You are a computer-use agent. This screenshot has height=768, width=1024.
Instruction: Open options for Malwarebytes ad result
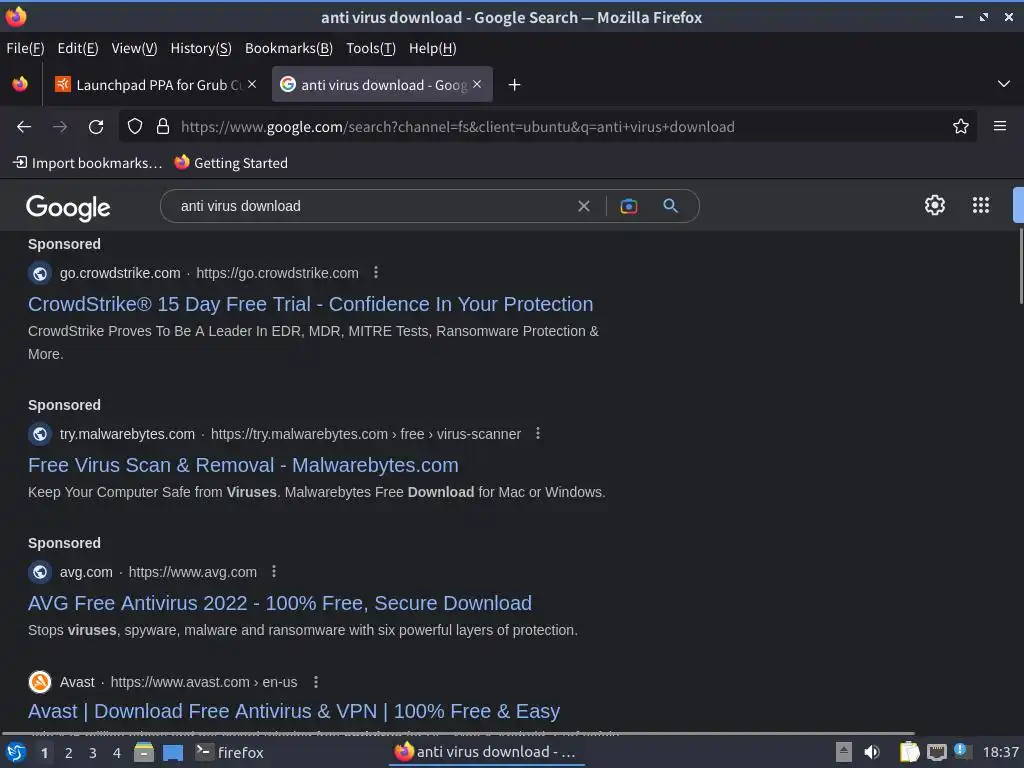[537, 433]
